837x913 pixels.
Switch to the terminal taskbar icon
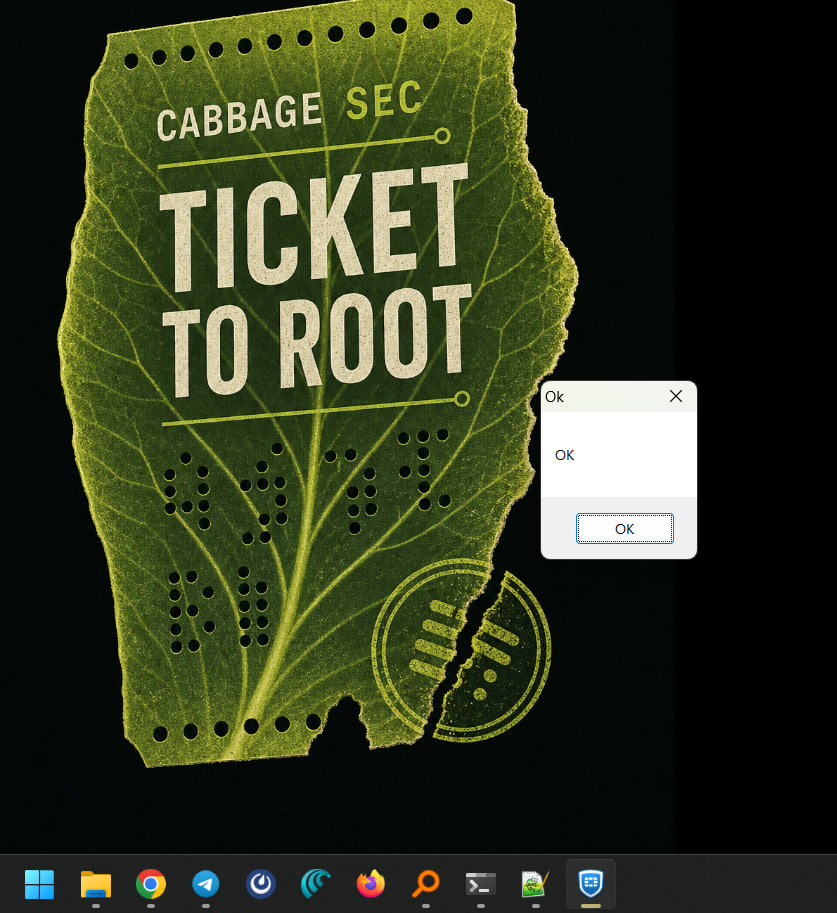[481, 884]
